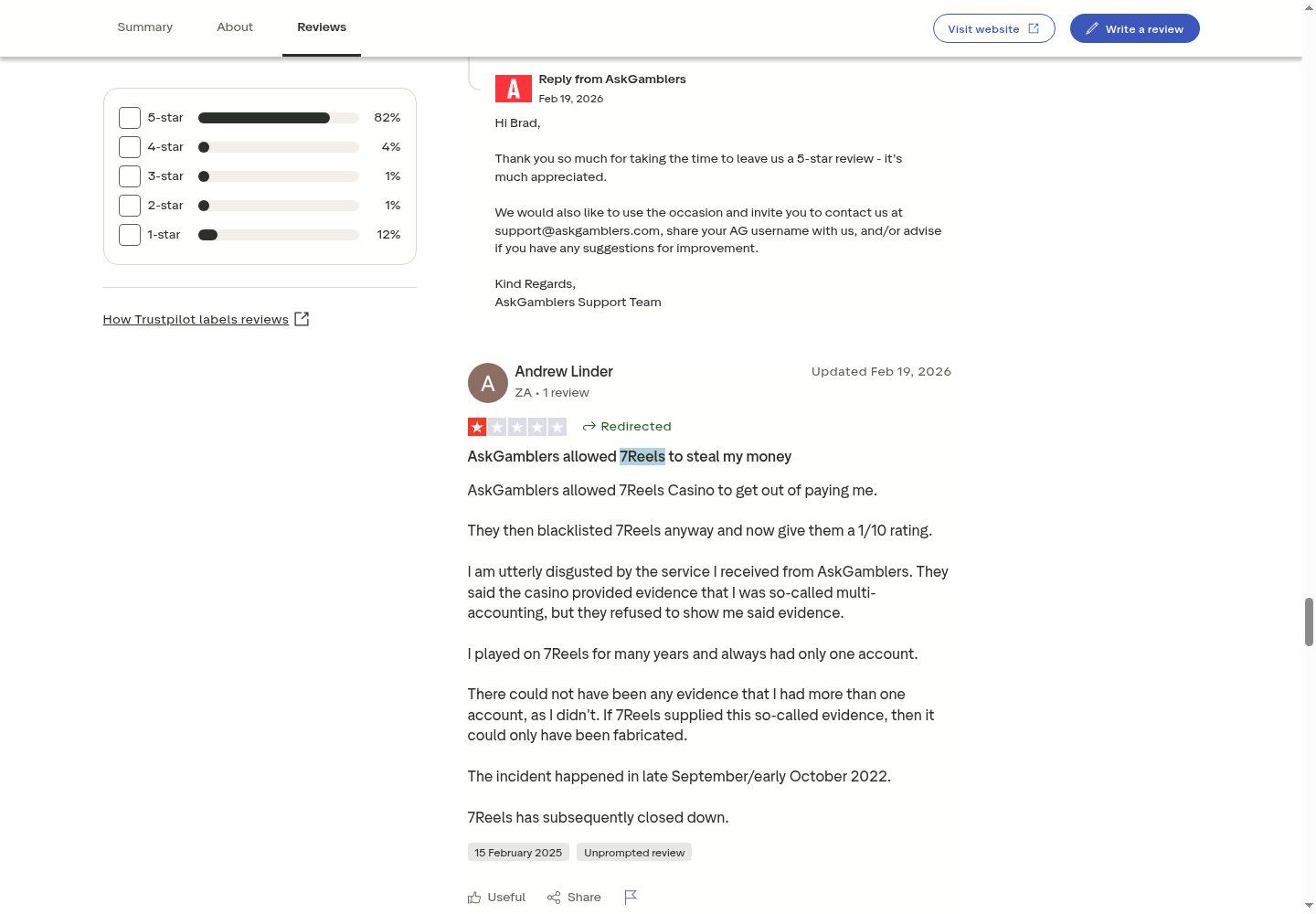The width and height of the screenshot is (1316, 914).
Task: Tick the 1-star filter checkbox
Action: click(130, 235)
